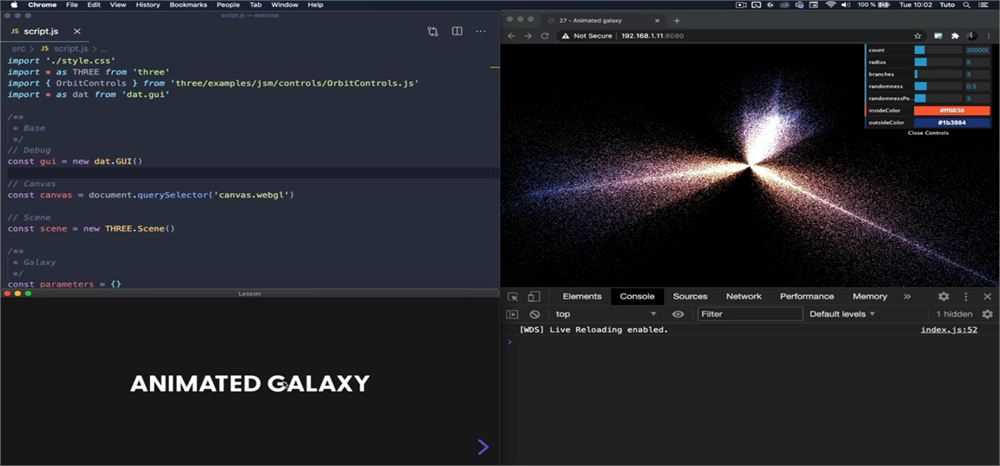Open the Default levels dropdown
The width and height of the screenshot is (1000, 466).
[x=842, y=314]
